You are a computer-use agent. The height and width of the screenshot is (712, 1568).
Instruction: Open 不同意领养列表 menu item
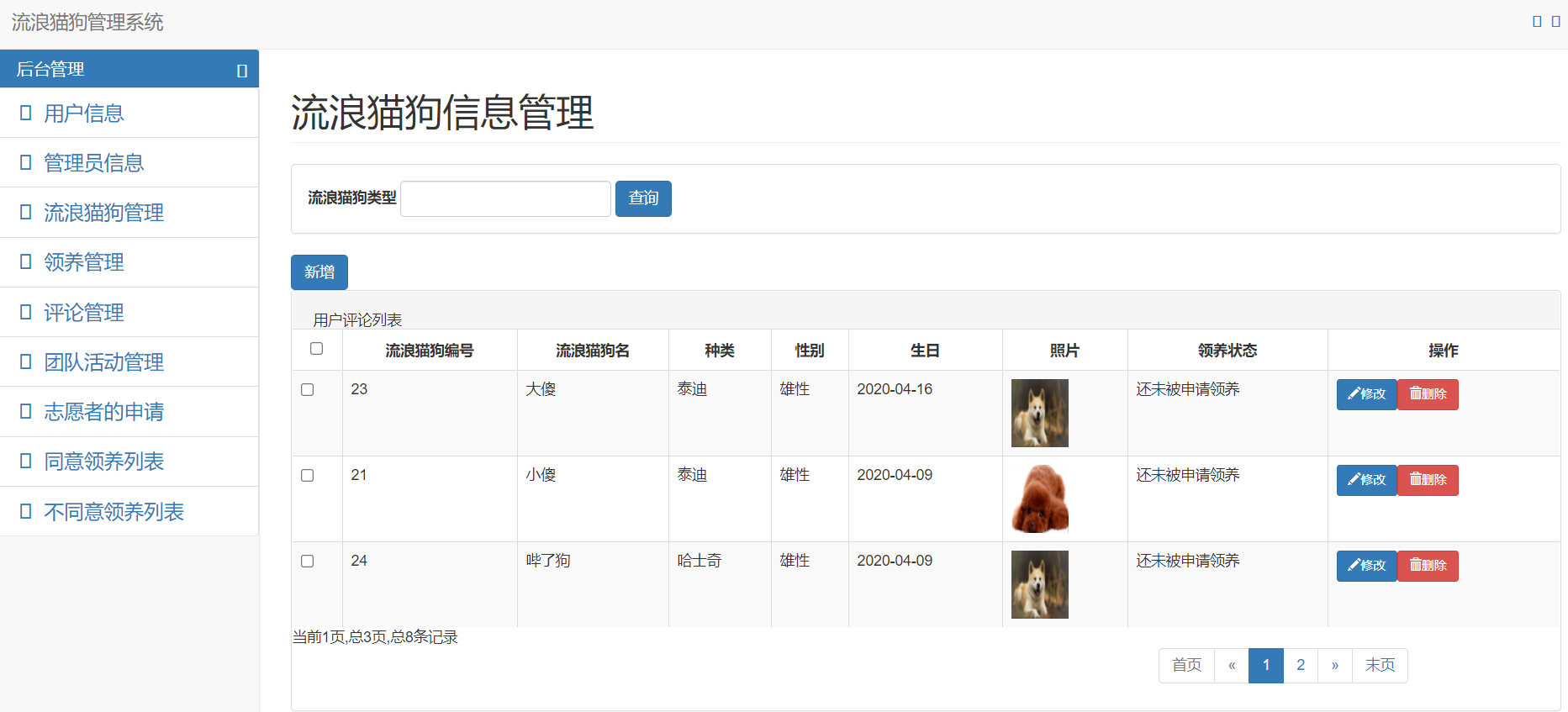129,511
